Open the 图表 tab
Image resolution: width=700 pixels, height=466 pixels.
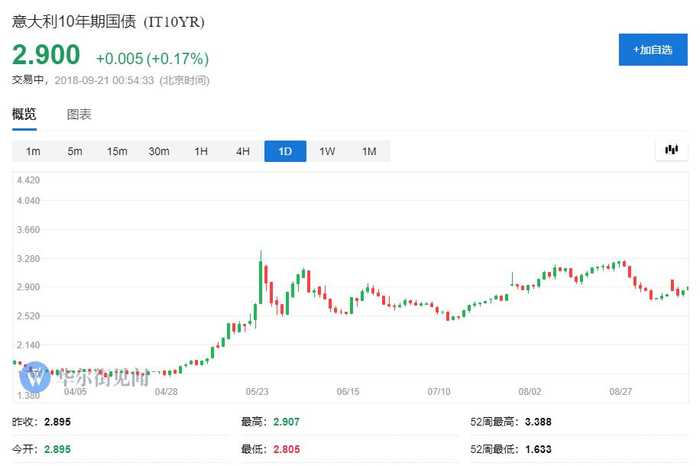[79, 114]
